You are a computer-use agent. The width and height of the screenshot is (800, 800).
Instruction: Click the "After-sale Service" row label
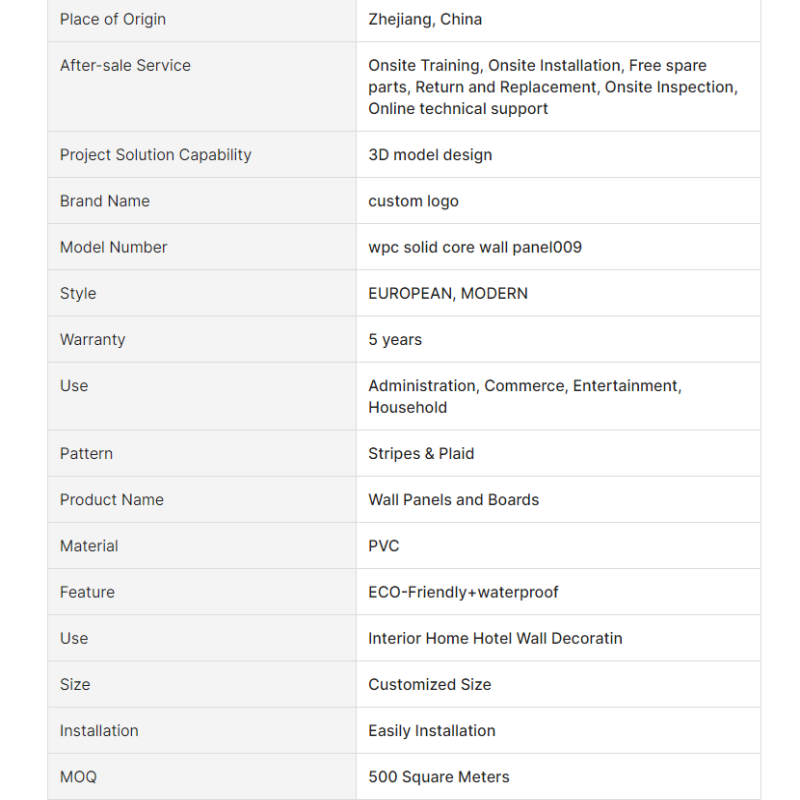[125, 65]
